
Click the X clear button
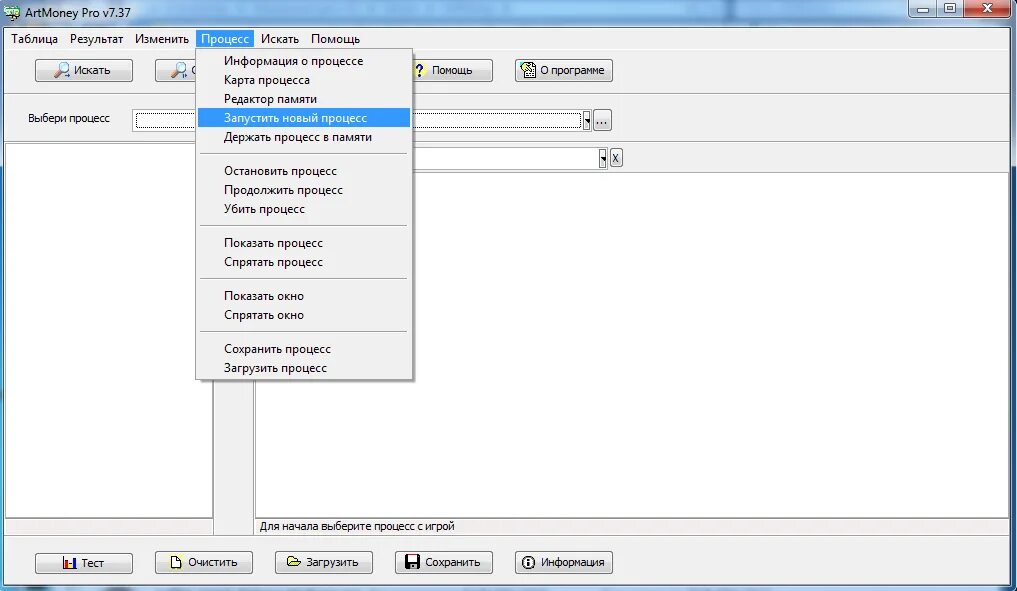(x=616, y=158)
